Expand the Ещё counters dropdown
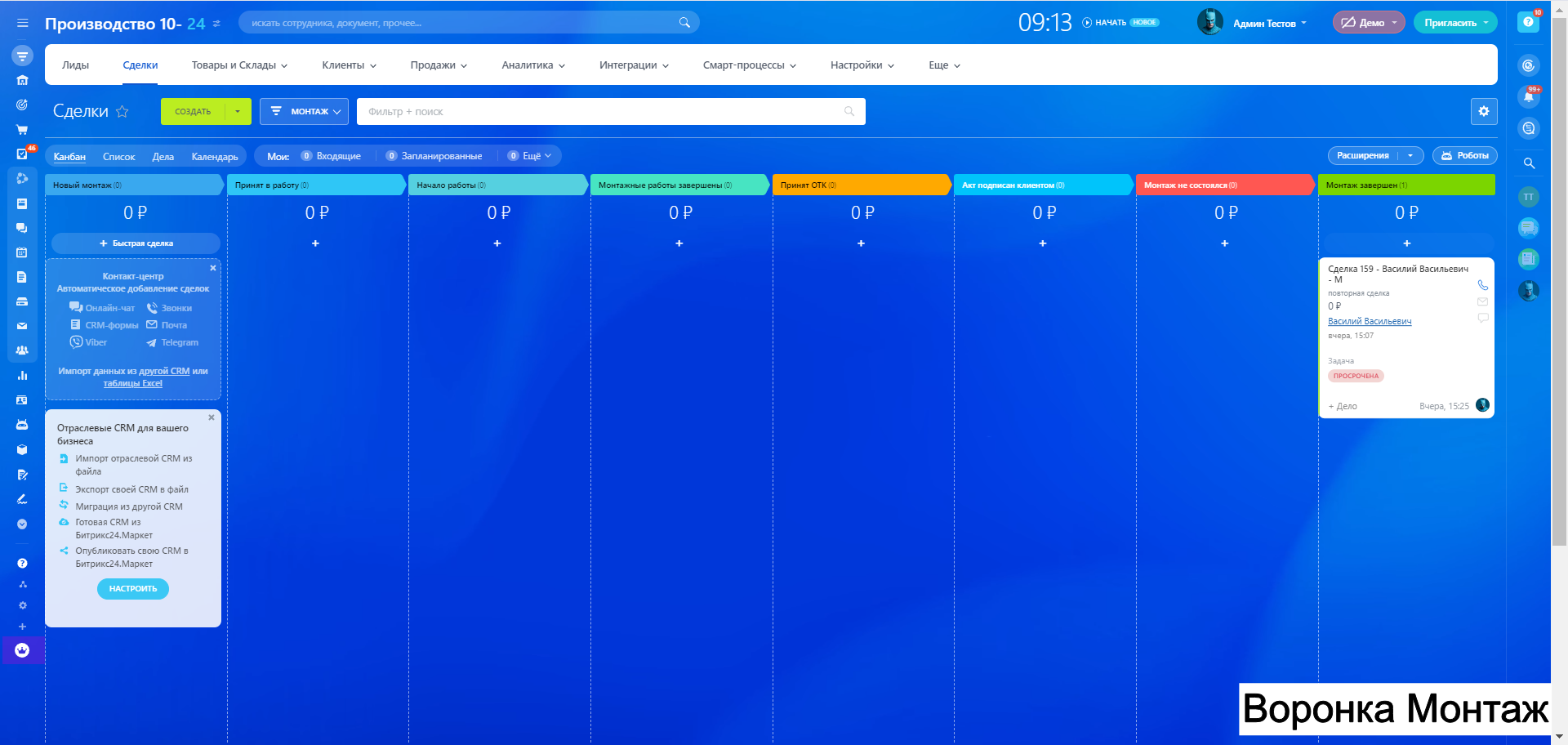 pos(529,156)
